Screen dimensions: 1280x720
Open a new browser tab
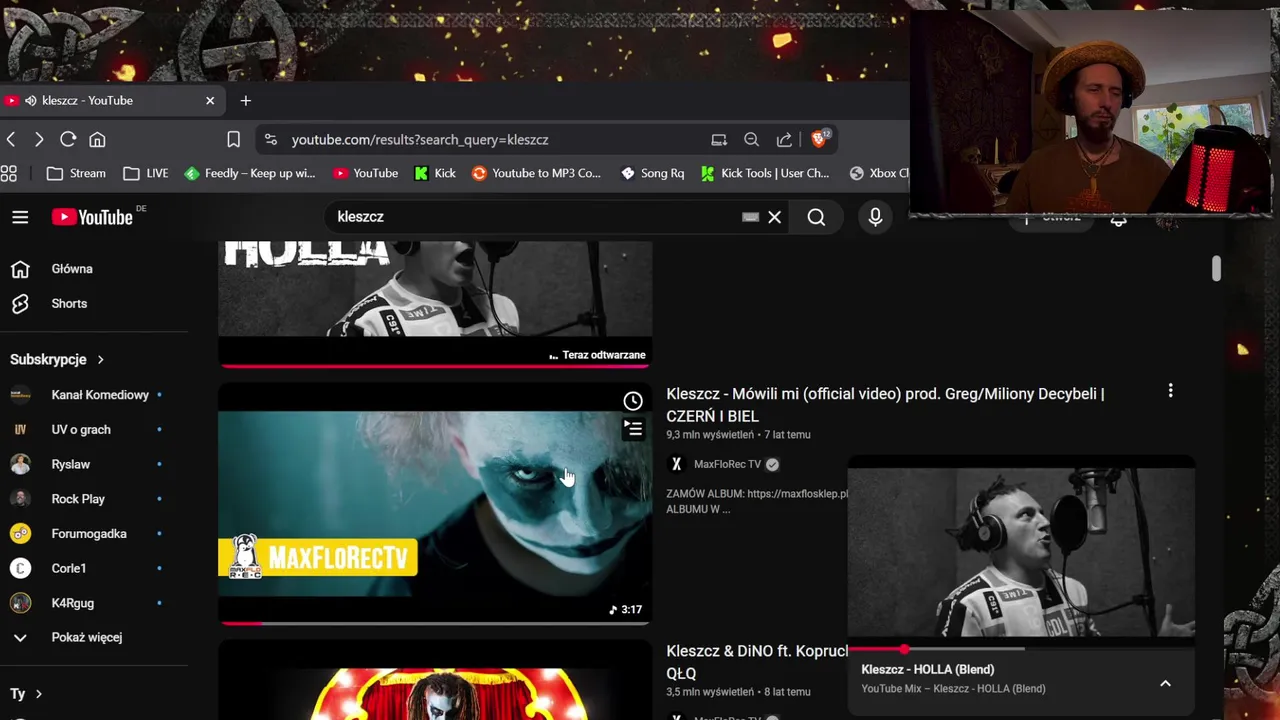tap(245, 100)
